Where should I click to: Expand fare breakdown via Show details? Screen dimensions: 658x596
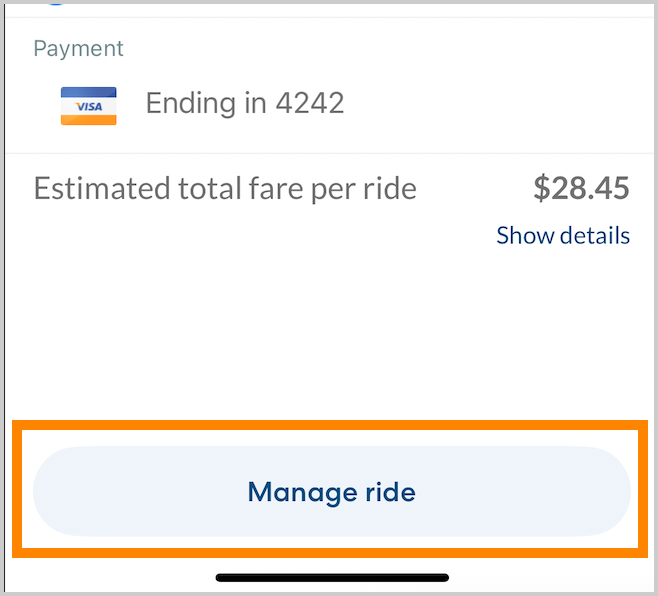tap(563, 236)
